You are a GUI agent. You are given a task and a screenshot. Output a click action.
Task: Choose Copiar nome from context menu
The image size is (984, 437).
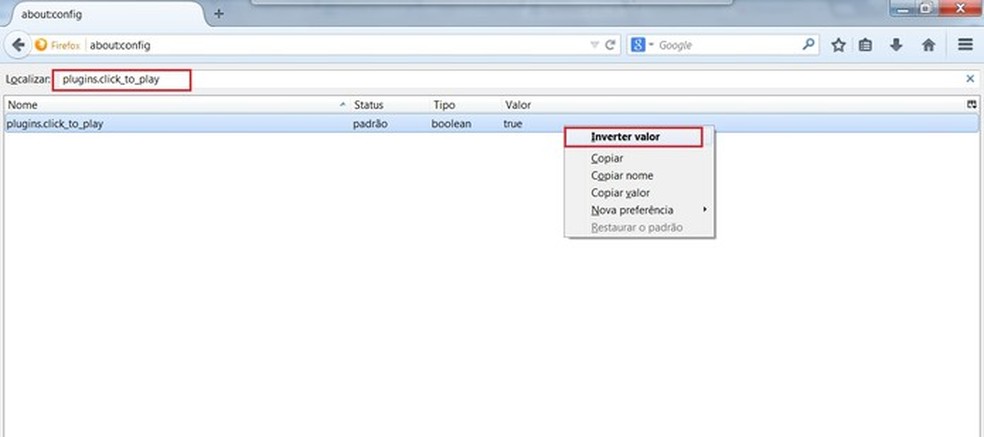point(639,176)
